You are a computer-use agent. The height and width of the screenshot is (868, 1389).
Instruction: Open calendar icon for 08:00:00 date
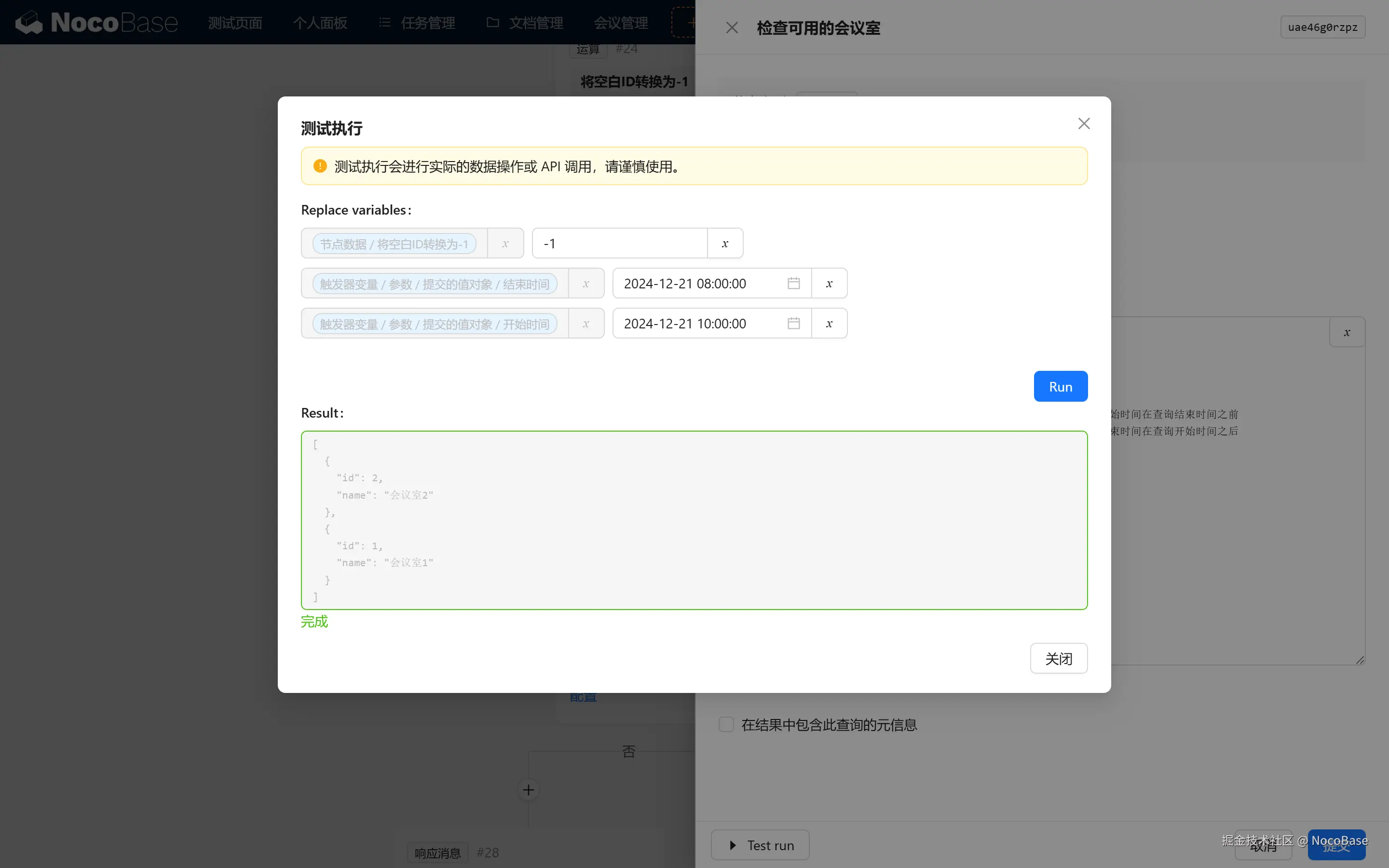(x=793, y=284)
